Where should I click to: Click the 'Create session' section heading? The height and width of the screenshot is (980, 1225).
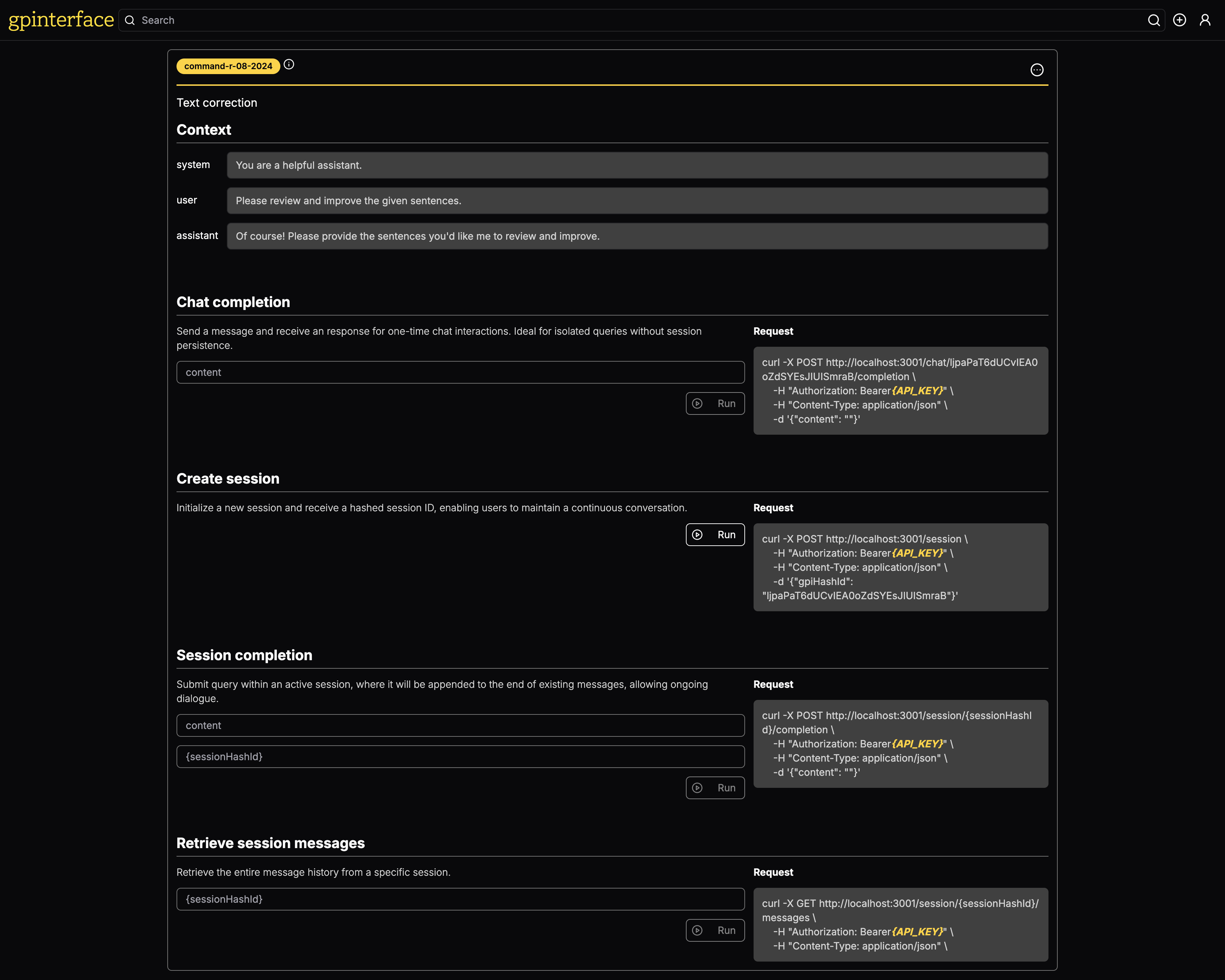228,479
